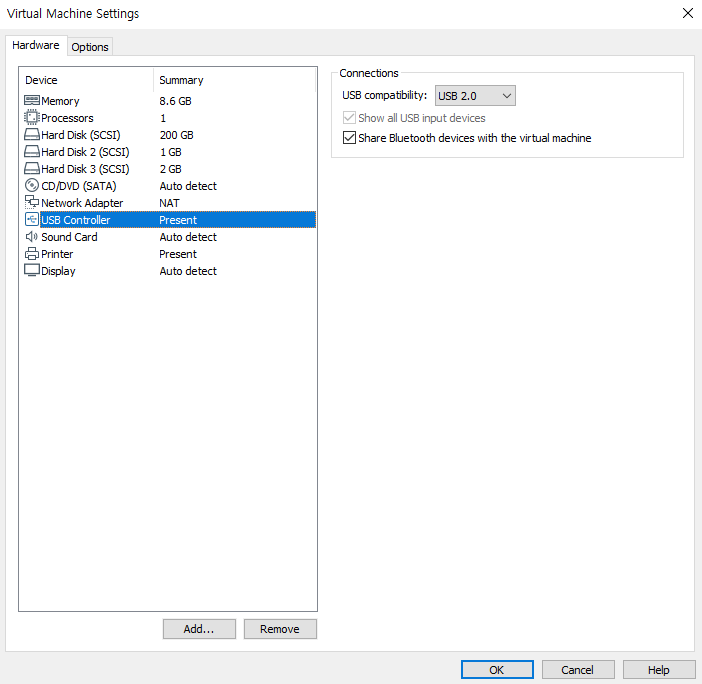Click the CD/DVD (SATA) disc icon
702x684 pixels.
tap(32, 185)
